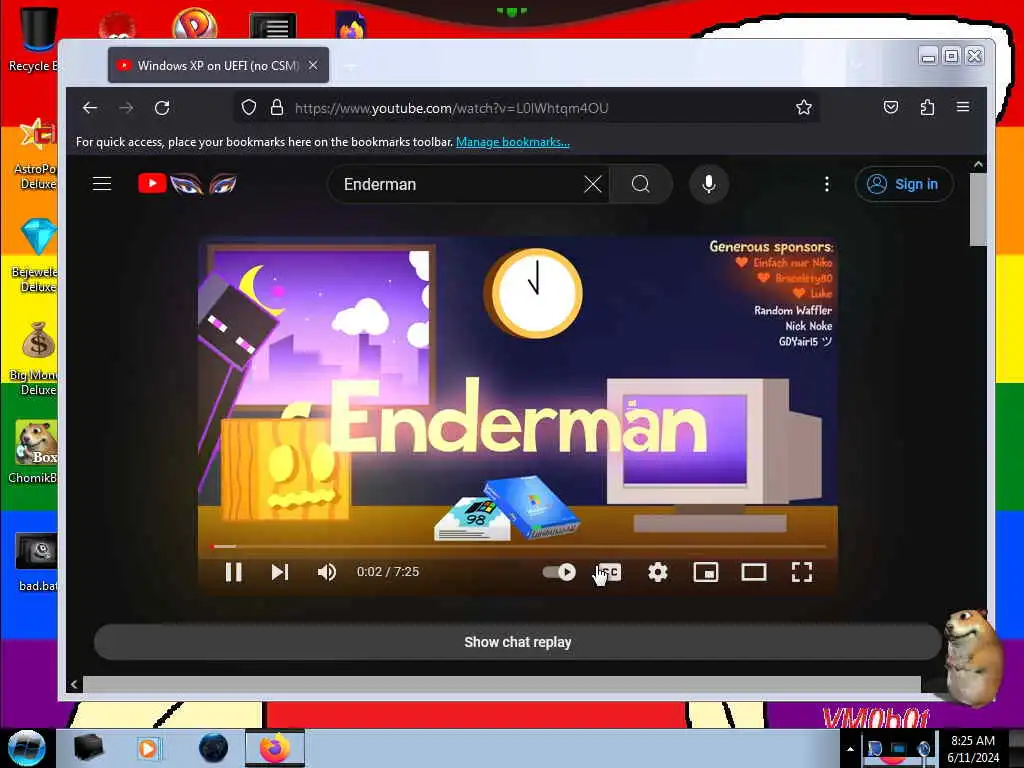Go back one page in Firefox
This screenshot has width=1024, height=768.
tap(90, 108)
